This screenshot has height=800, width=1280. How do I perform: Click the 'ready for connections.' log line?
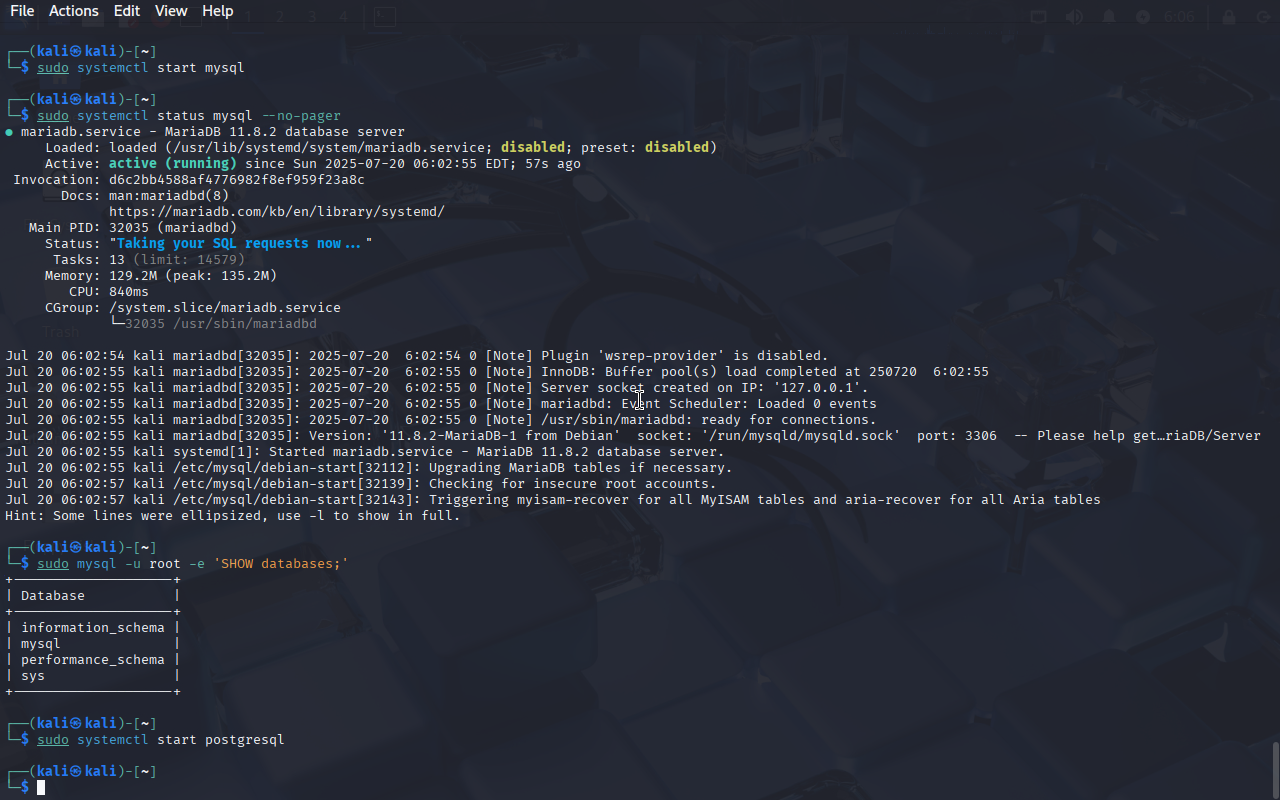click(x=441, y=420)
